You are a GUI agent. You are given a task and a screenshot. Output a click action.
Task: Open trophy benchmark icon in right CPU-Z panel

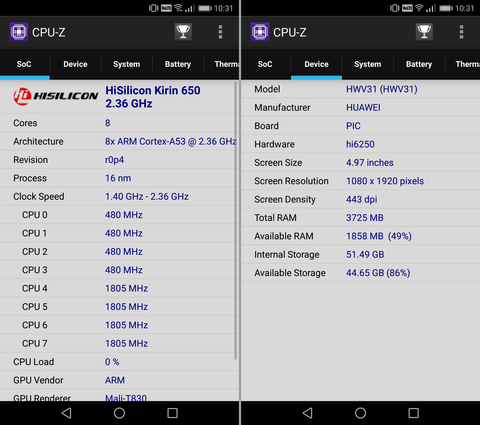click(424, 32)
